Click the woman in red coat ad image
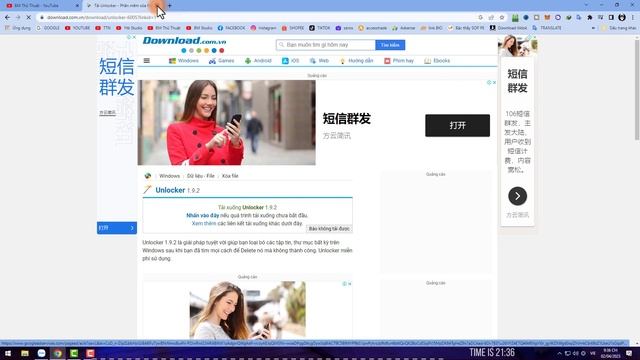Viewport: 640px width, 360px height. [x=227, y=122]
